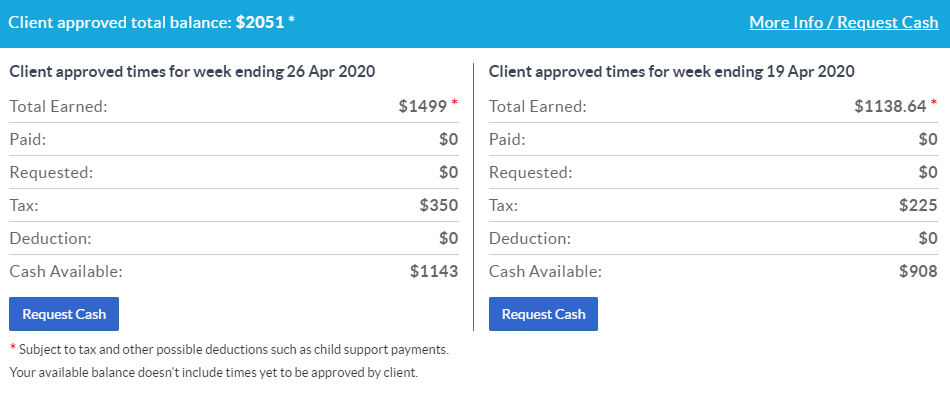Image resolution: width=950 pixels, height=394 pixels.
Task: Select the Client approved total balance $2051 text
Action: tap(151, 22)
